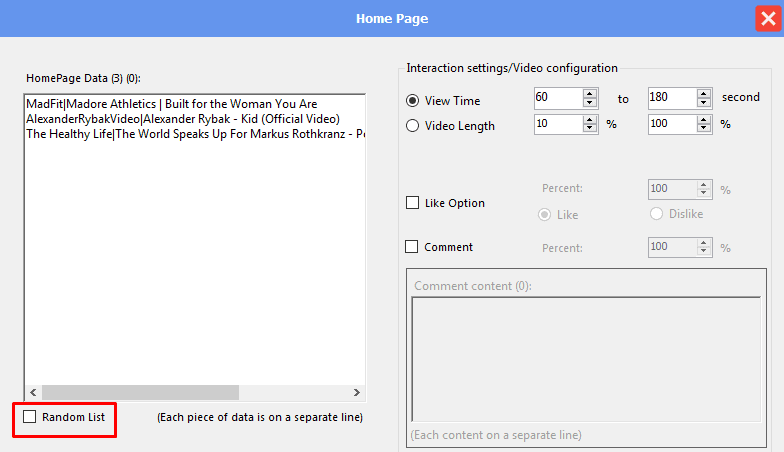This screenshot has width=784, height=452.
Task: Click the View Time minimum field showing 60
Action: pyautogui.click(x=558, y=98)
